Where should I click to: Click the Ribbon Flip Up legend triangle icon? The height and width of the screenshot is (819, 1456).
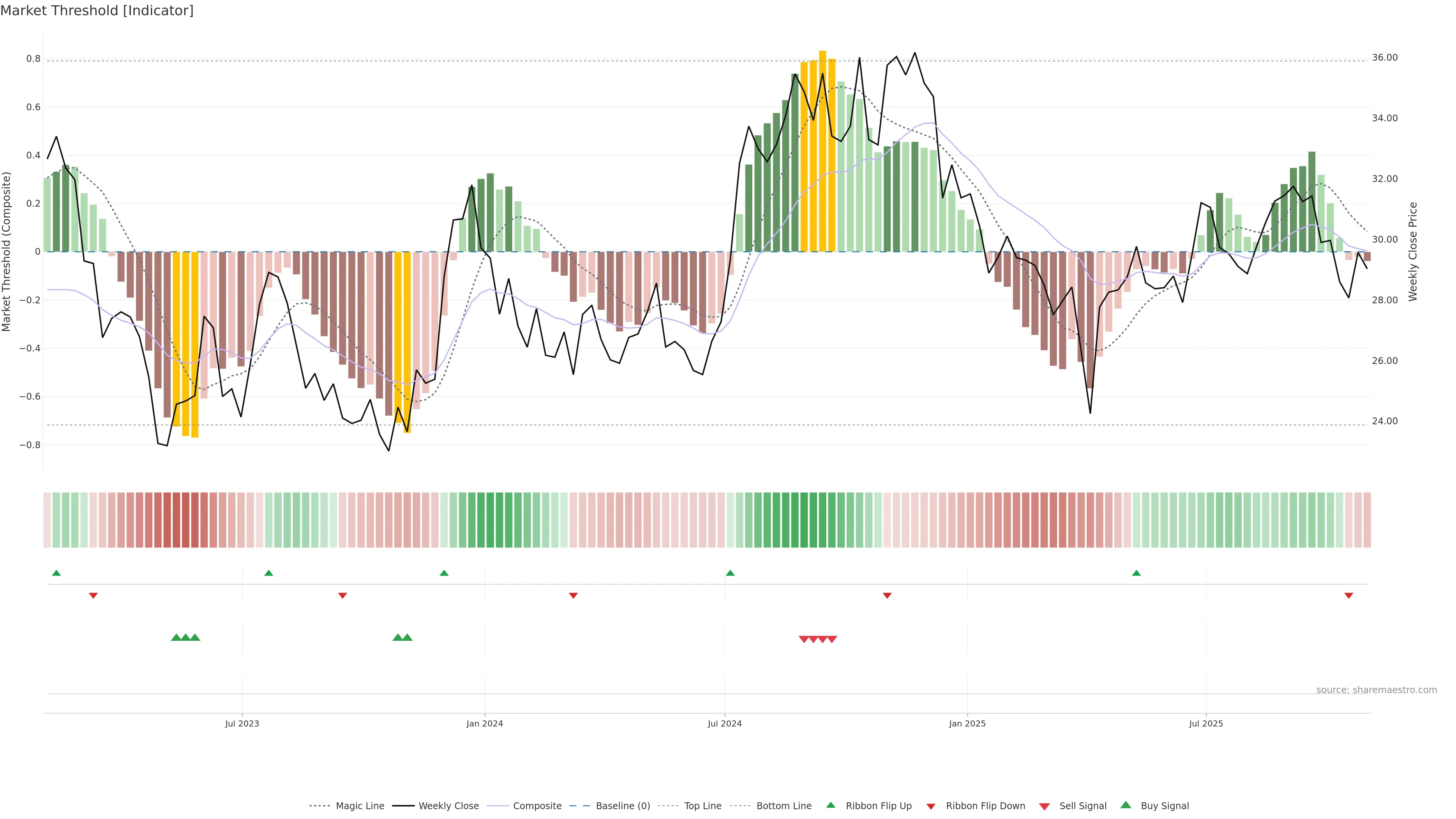(830, 805)
